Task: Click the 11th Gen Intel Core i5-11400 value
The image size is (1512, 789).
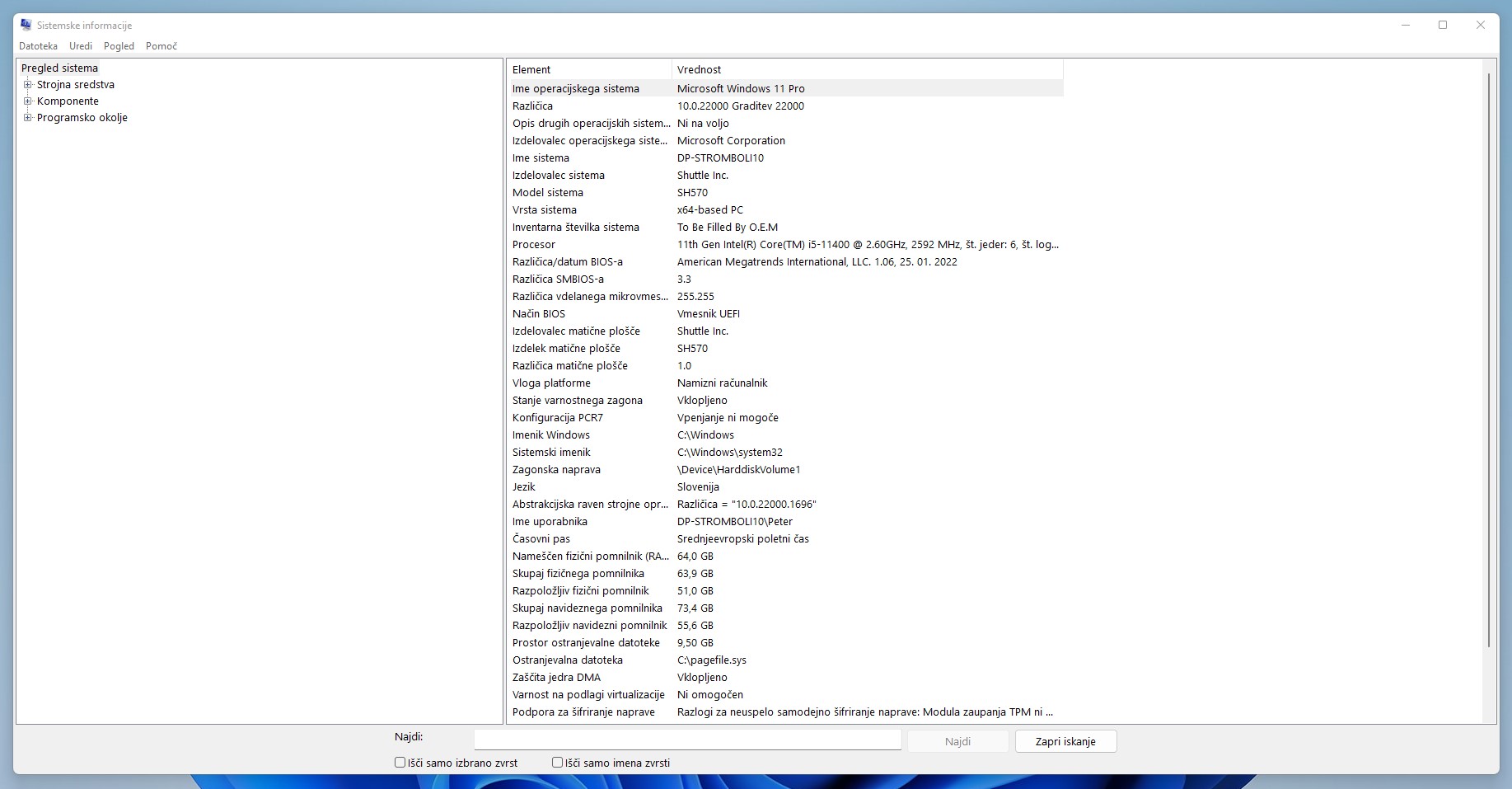Action: (x=868, y=244)
